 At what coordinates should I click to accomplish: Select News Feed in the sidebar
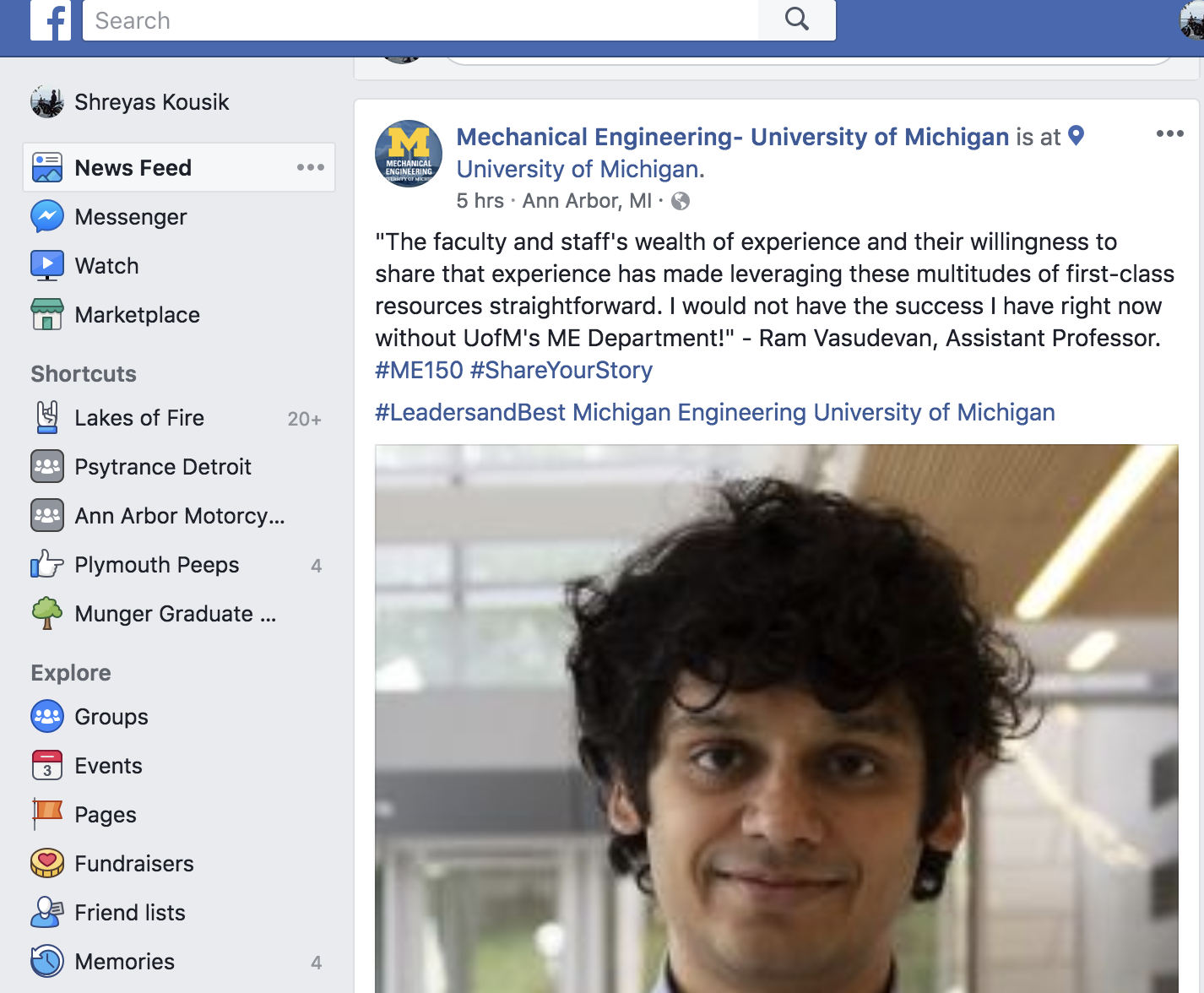179,168
